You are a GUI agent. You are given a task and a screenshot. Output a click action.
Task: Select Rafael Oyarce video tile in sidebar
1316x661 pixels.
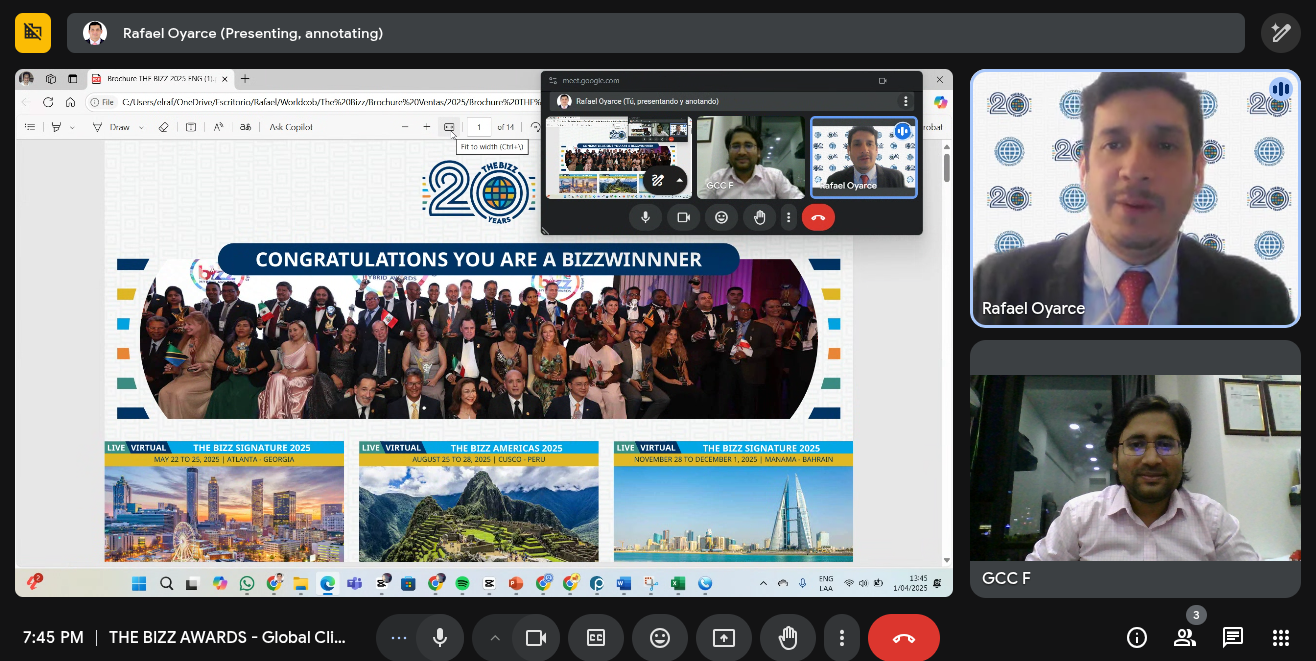pyautogui.click(x=1135, y=198)
